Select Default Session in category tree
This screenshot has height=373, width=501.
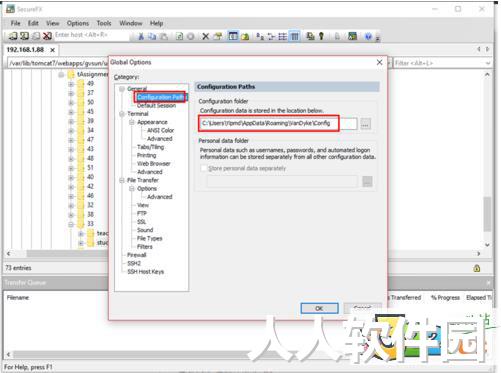[156, 106]
